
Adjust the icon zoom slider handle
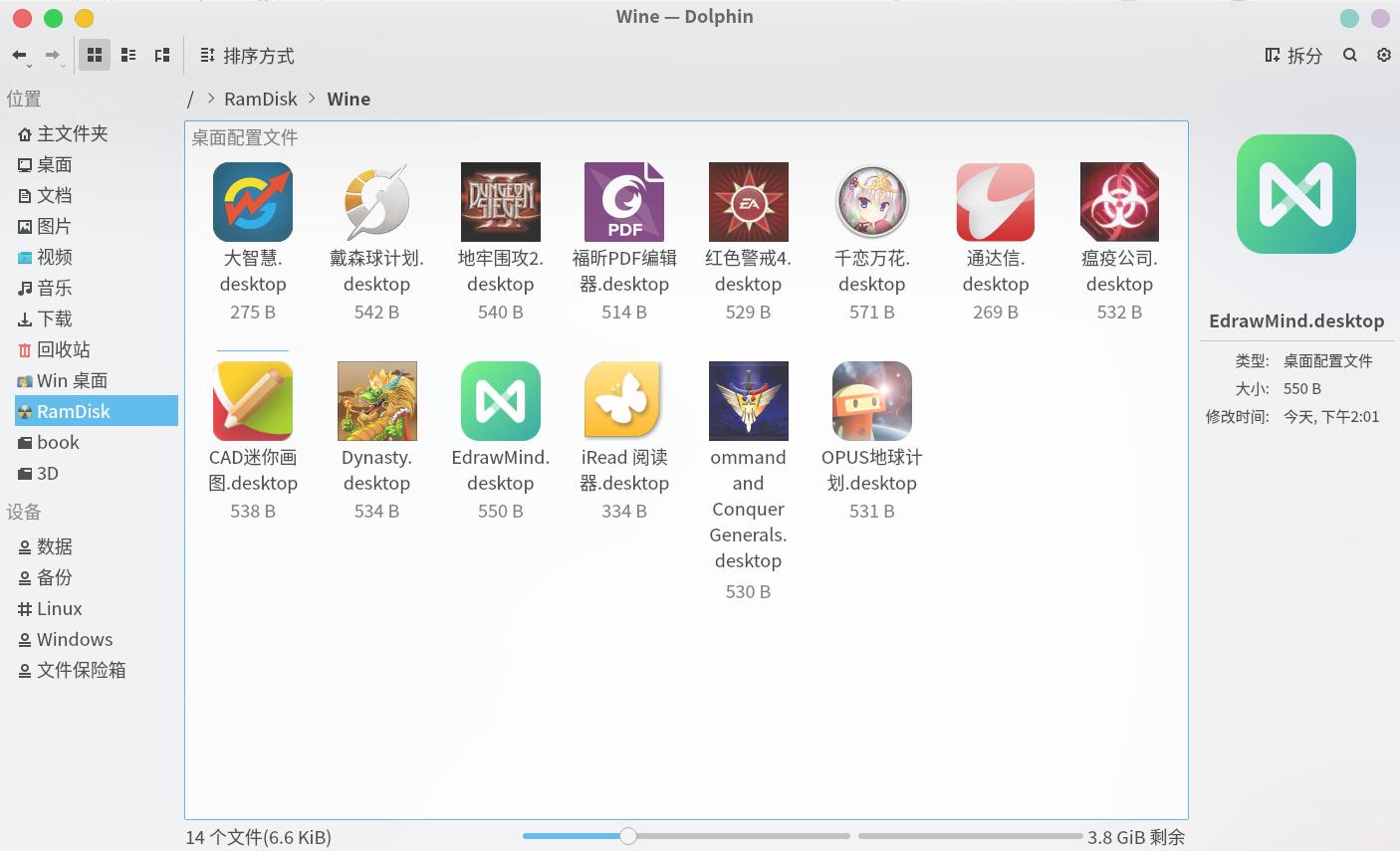point(627,836)
